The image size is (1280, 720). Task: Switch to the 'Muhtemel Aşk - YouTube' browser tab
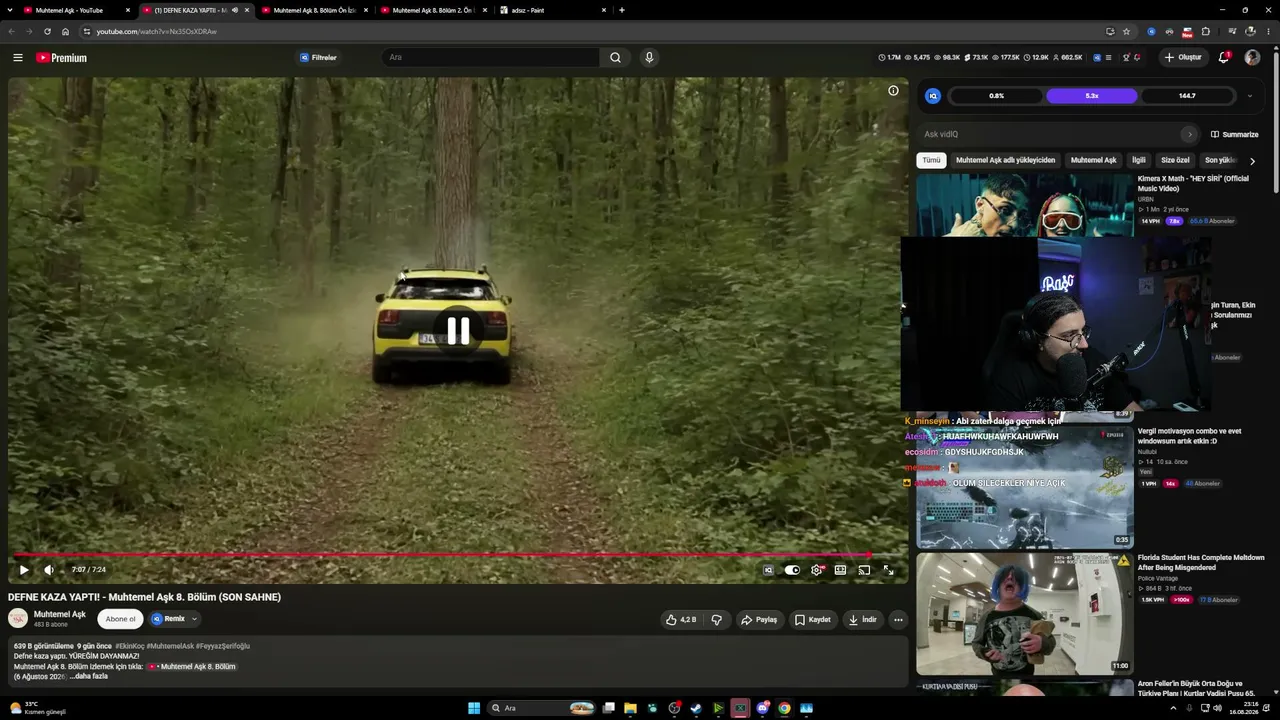[77, 10]
